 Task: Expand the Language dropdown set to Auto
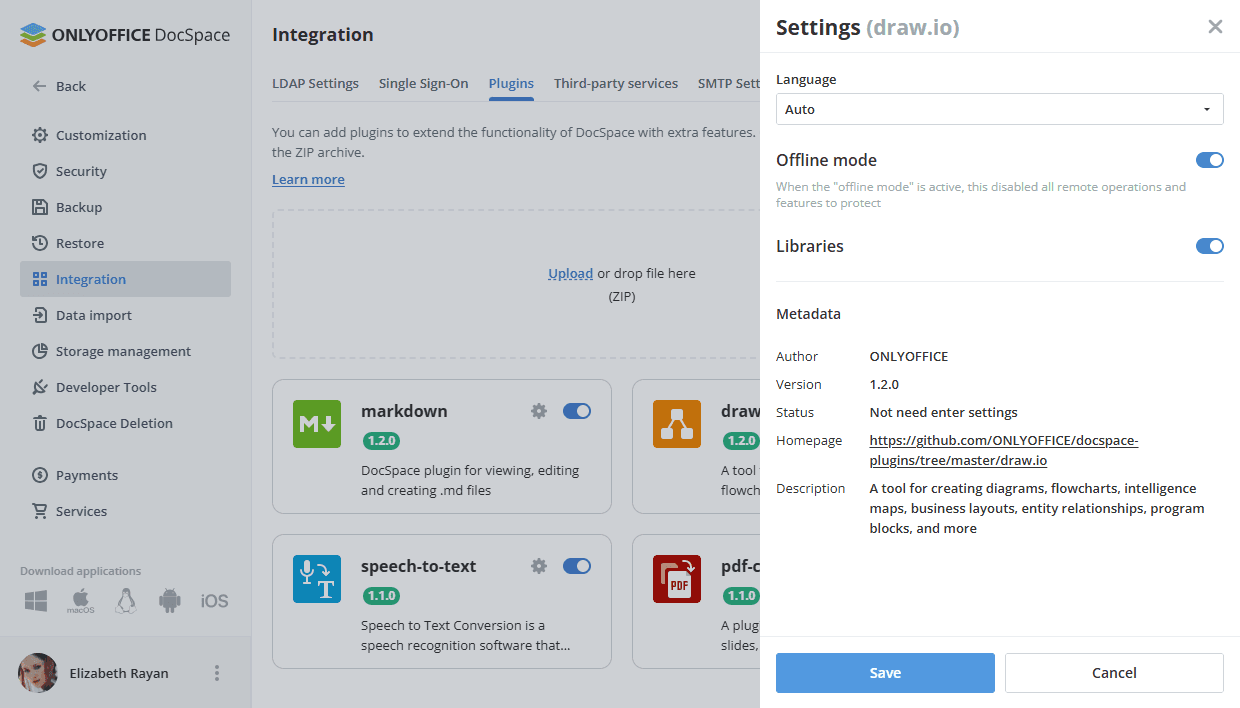[x=999, y=109]
